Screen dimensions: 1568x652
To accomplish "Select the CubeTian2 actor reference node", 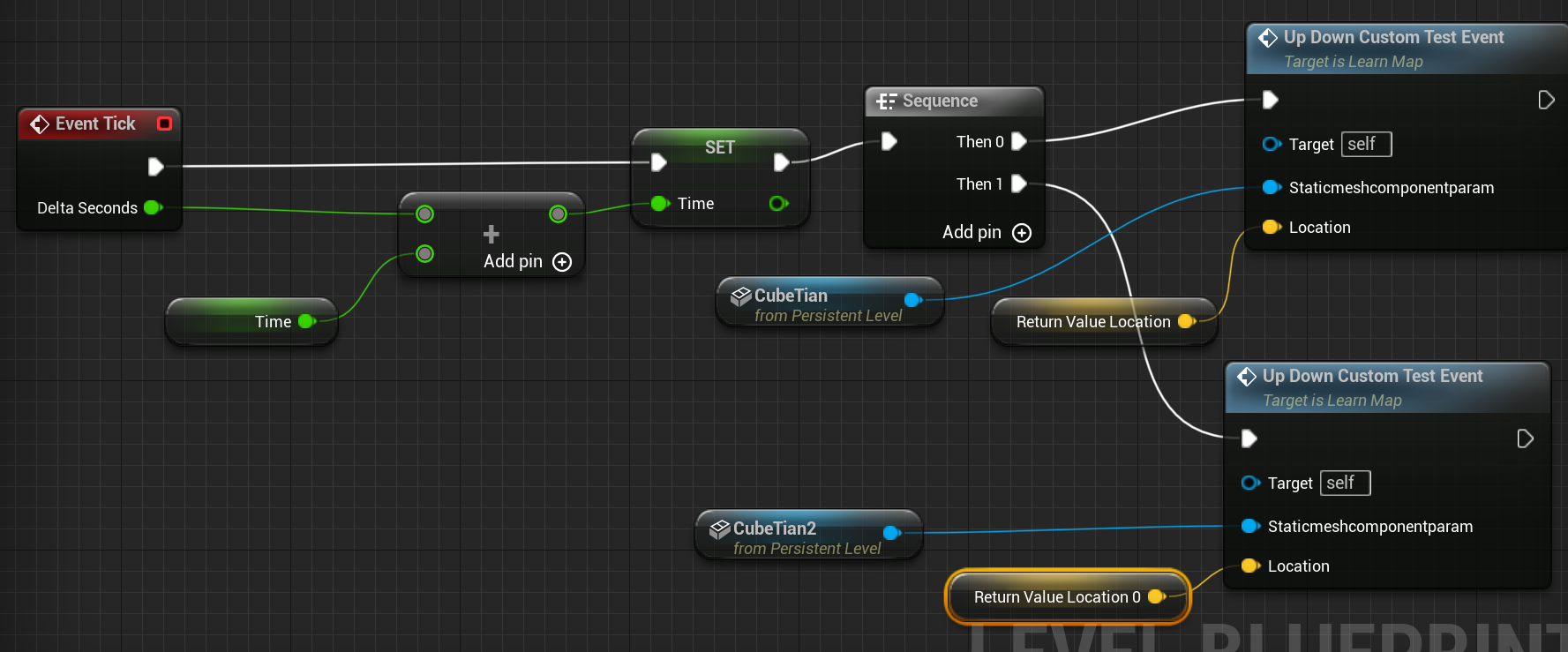I will point(808,536).
